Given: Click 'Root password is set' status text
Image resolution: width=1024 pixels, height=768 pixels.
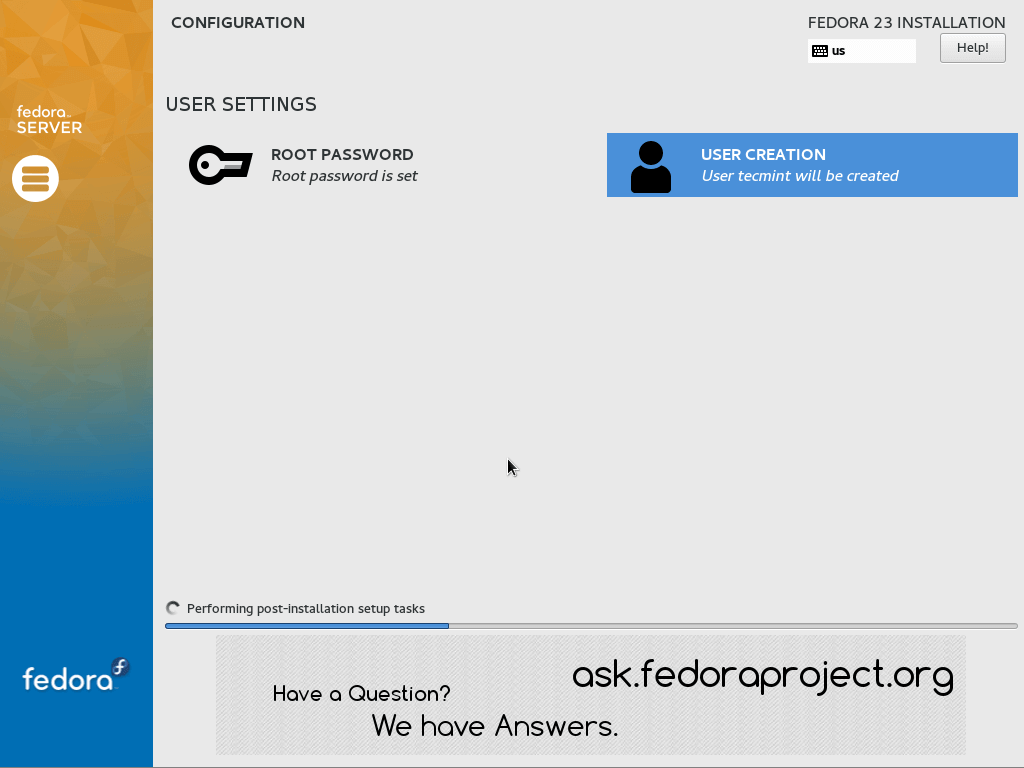Looking at the screenshot, I should coord(344,176).
